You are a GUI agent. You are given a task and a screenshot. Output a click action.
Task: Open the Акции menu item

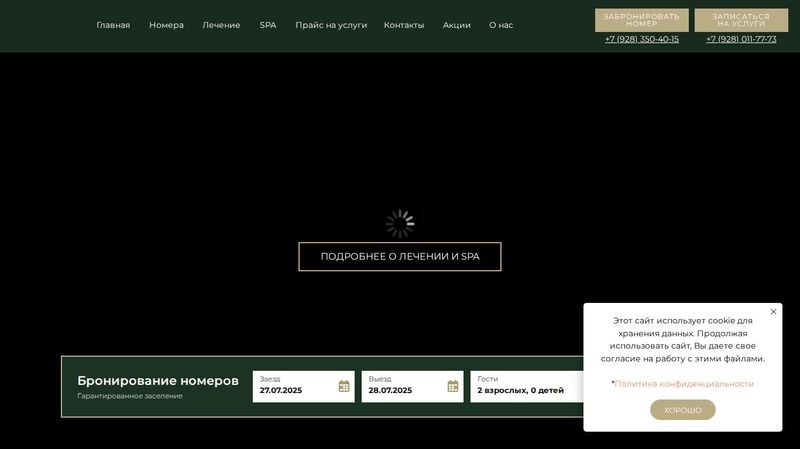(457, 25)
